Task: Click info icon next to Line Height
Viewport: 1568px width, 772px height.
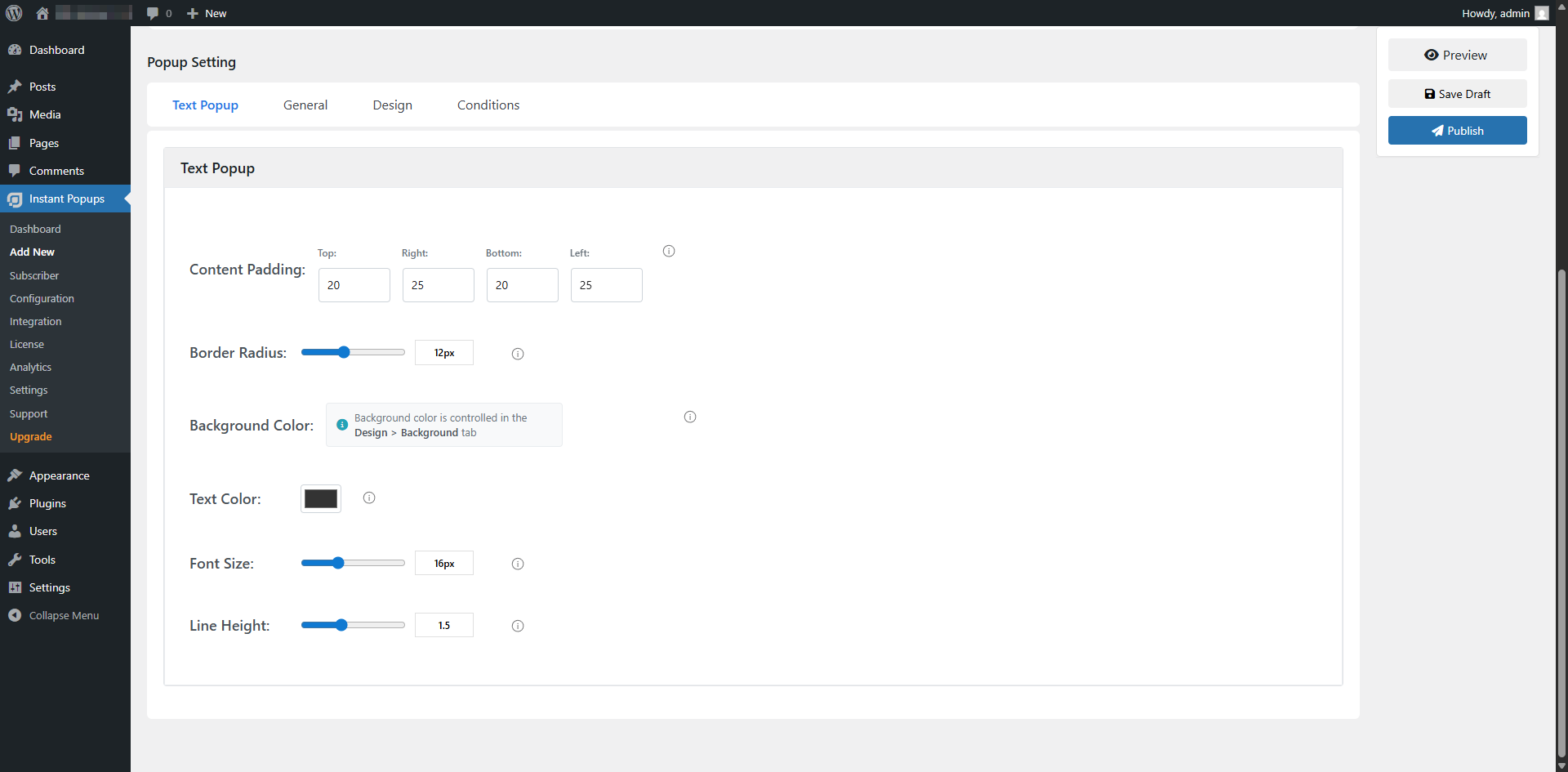Action: [518, 626]
